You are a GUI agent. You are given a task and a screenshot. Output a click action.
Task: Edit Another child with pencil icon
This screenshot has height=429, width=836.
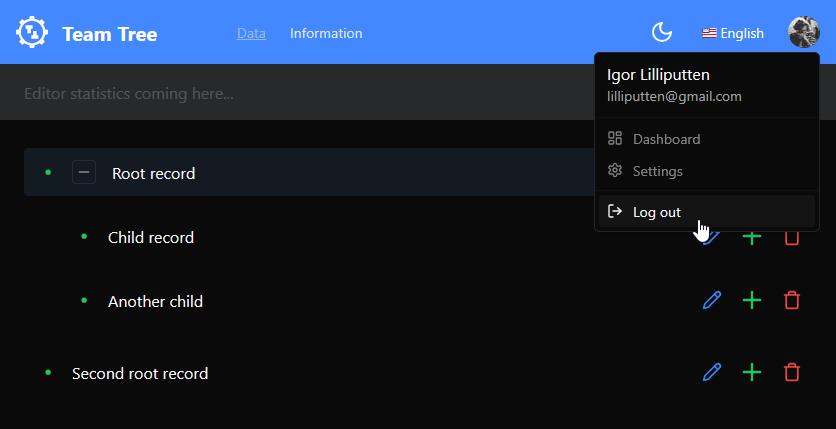click(712, 301)
